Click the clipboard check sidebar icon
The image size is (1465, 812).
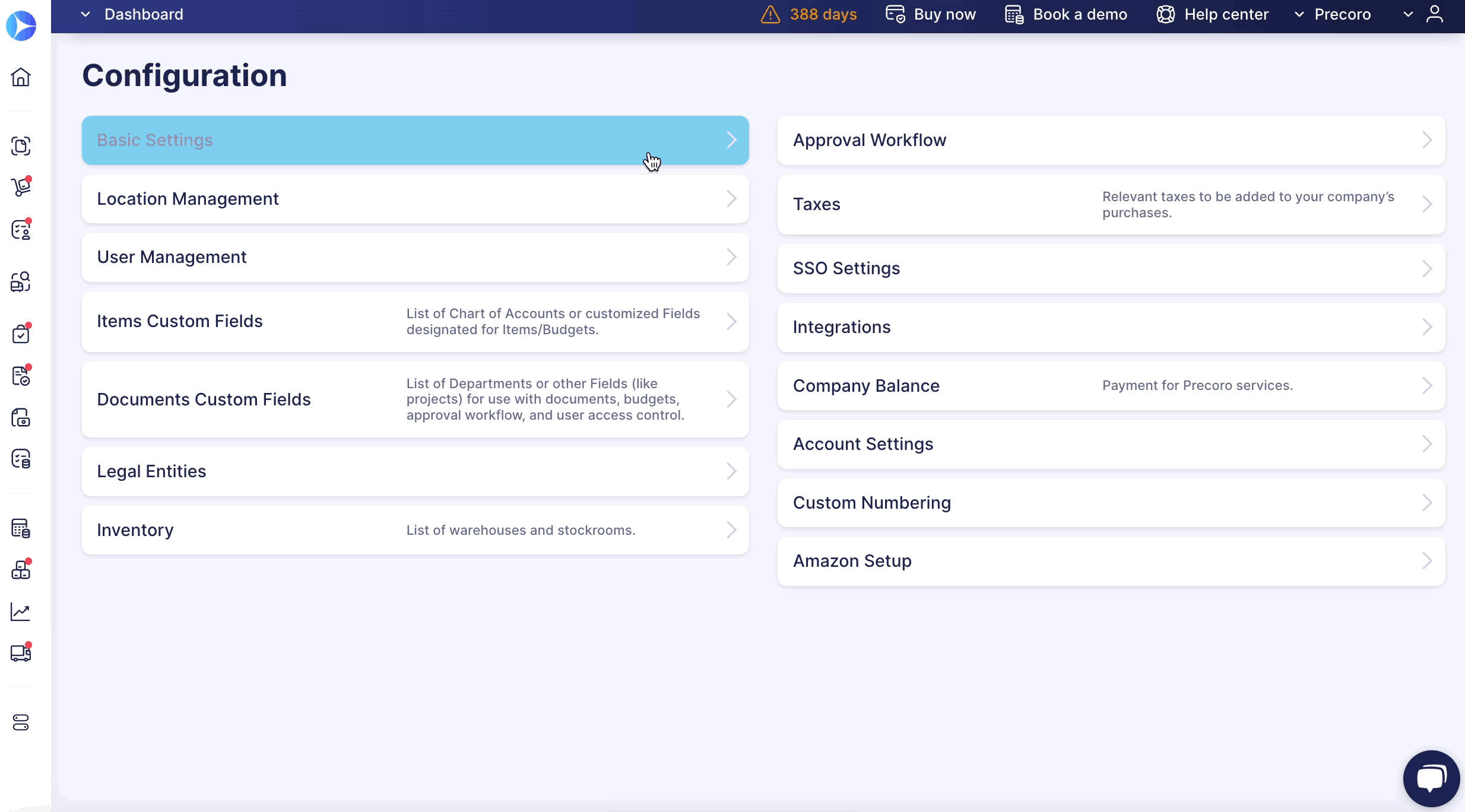21,334
